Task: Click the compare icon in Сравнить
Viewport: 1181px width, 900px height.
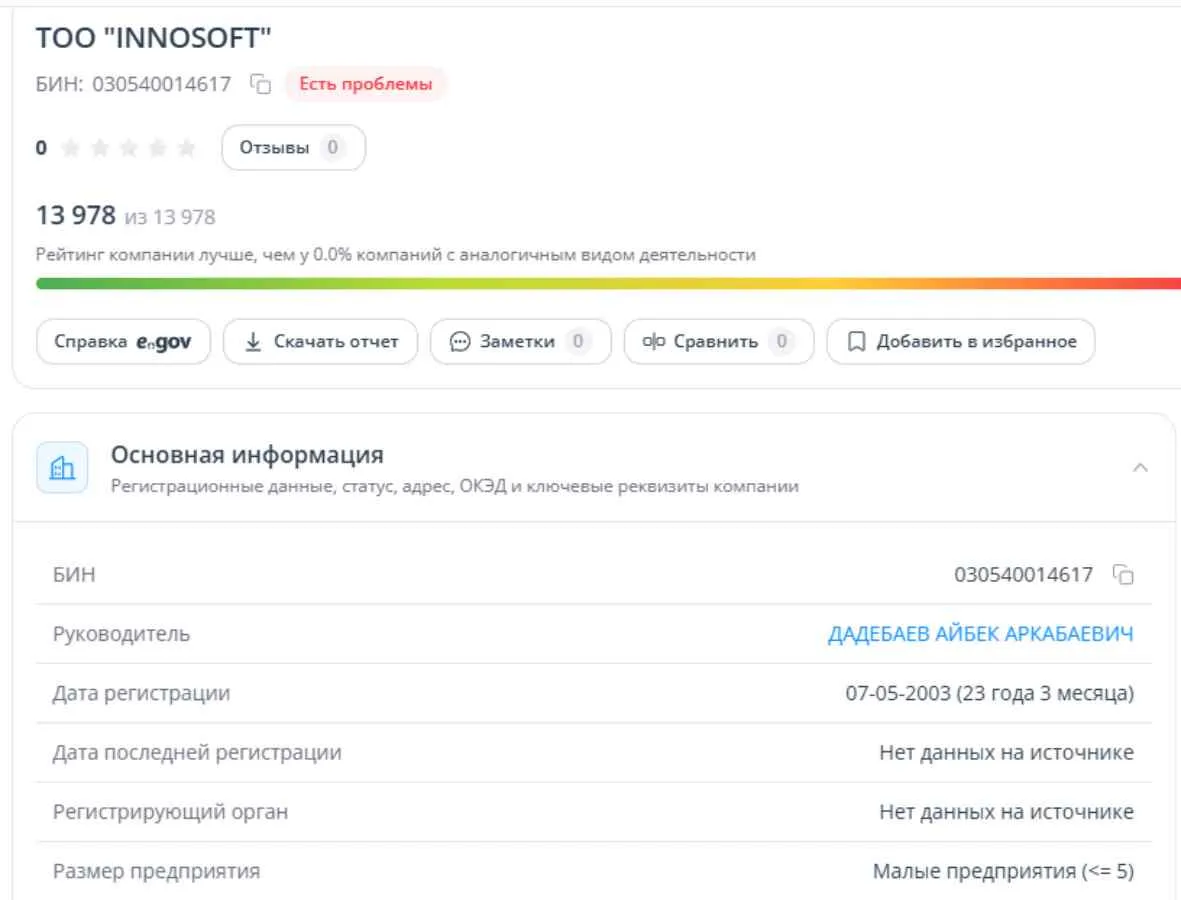Action: click(x=654, y=342)
